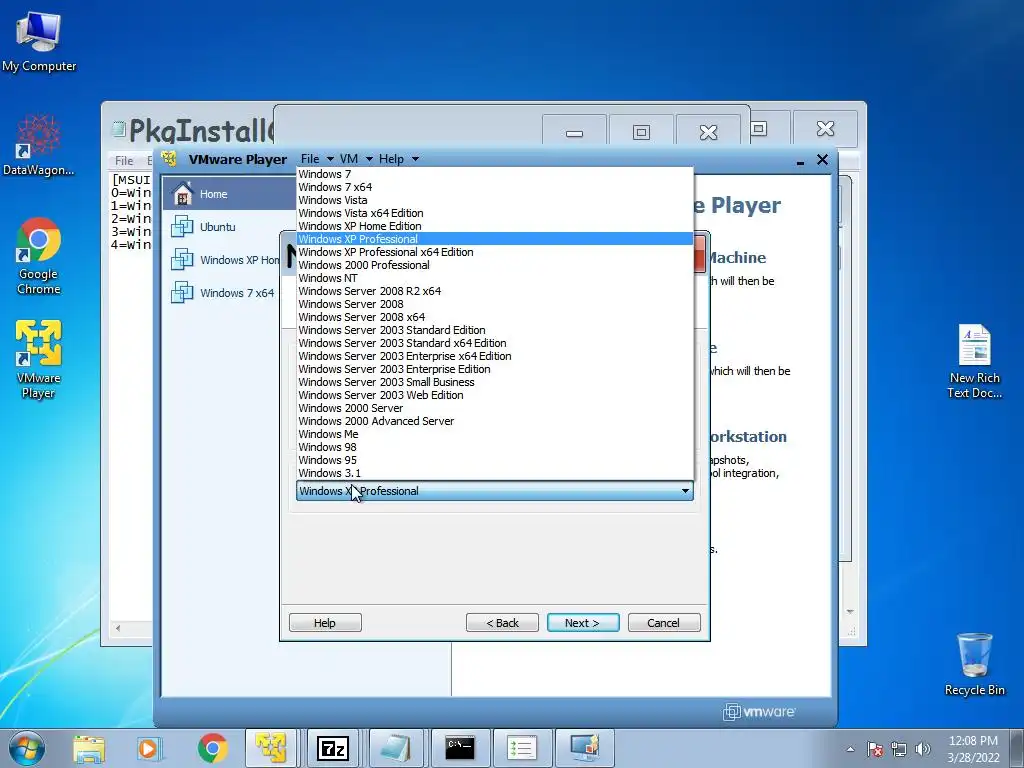Open Chrome from the taskbar
The width and height of the screenshot is (1024, 768).
(212, 748)
